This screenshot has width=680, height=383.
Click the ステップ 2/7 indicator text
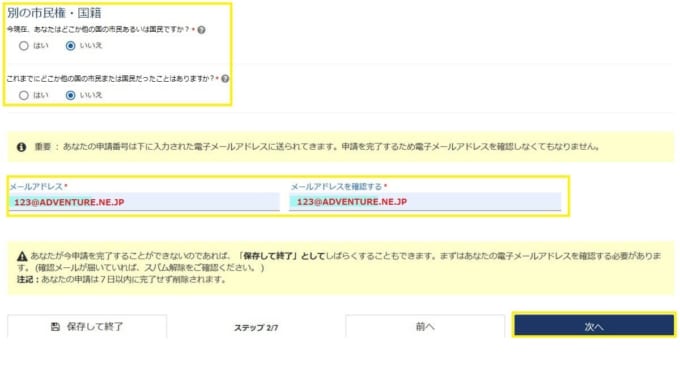point(256,328)
